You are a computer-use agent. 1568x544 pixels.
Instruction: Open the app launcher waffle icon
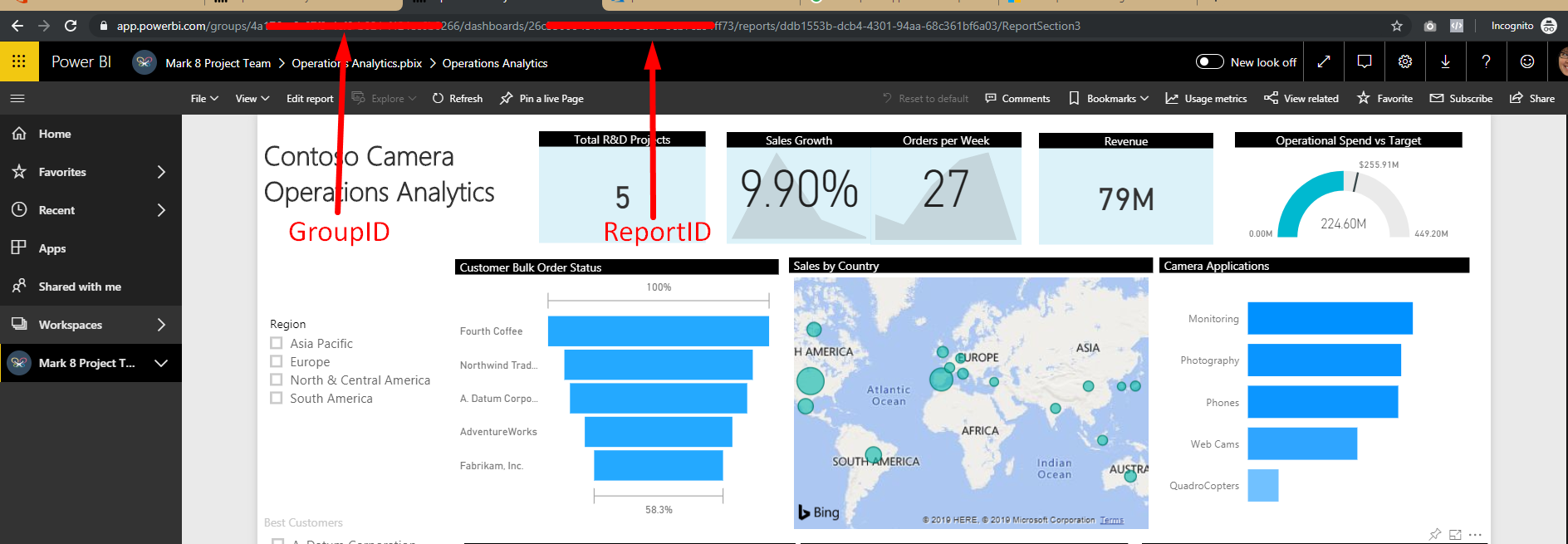(x=19, y=61)
